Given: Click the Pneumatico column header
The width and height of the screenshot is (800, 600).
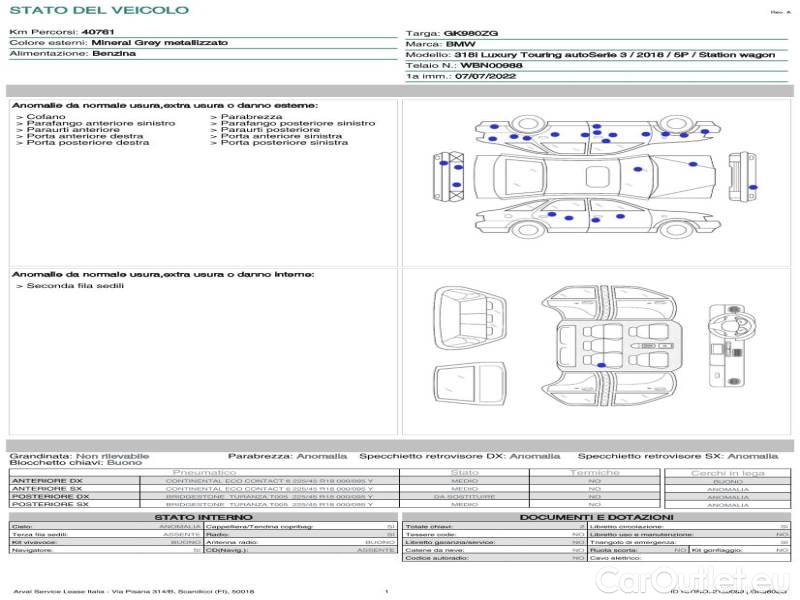Looking at the screenshot, I should [205, 472].
